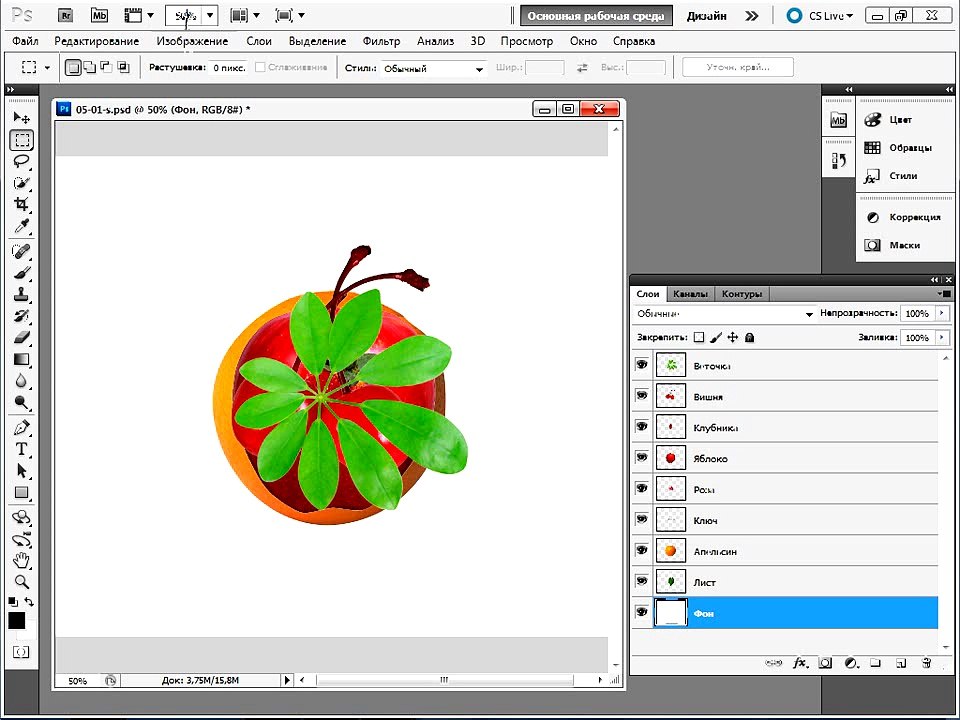
Task: Pick the Eyedropper tool
Action: tap(21, 227)
